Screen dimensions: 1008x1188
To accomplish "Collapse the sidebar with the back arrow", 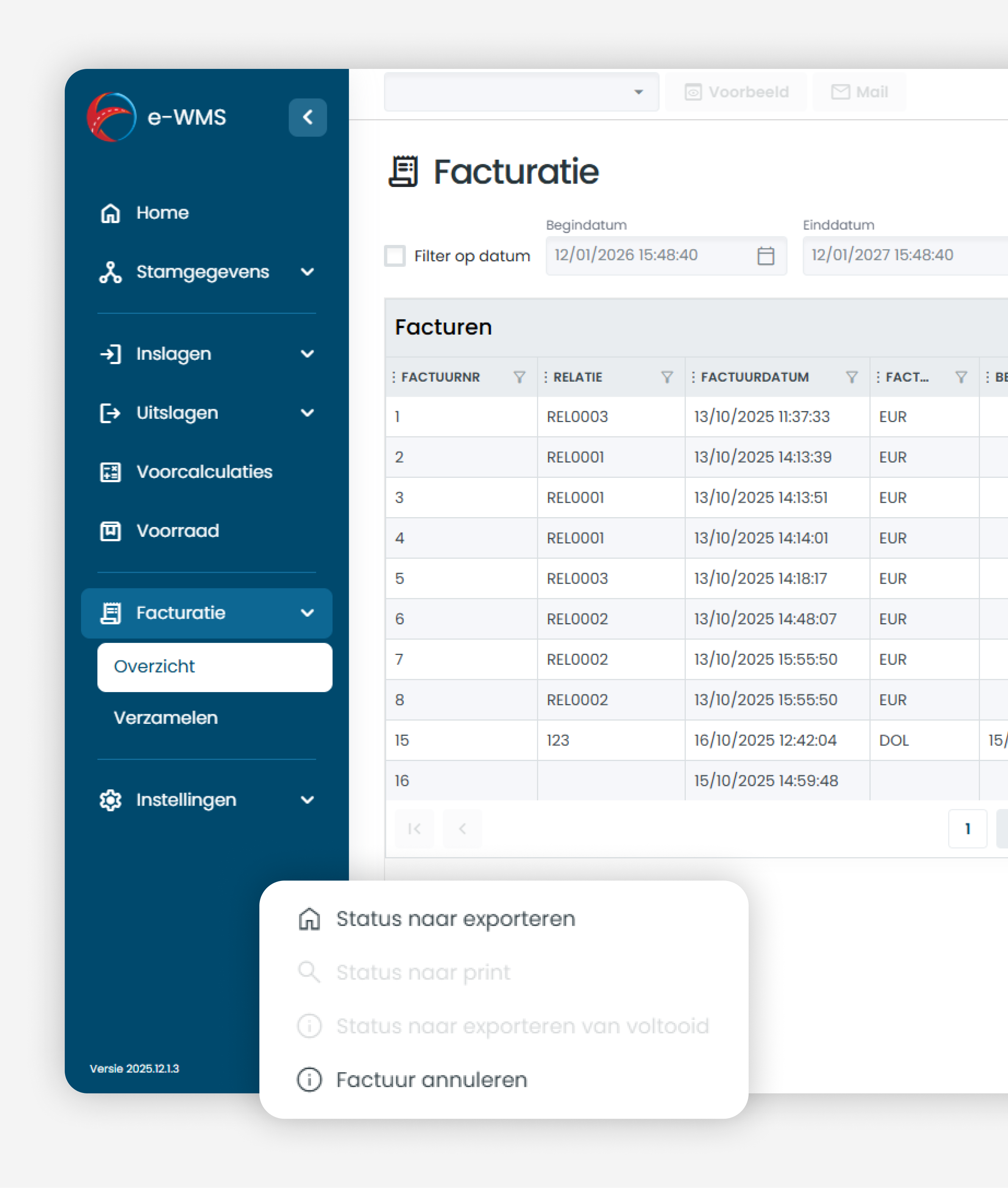I will [307, 117].
